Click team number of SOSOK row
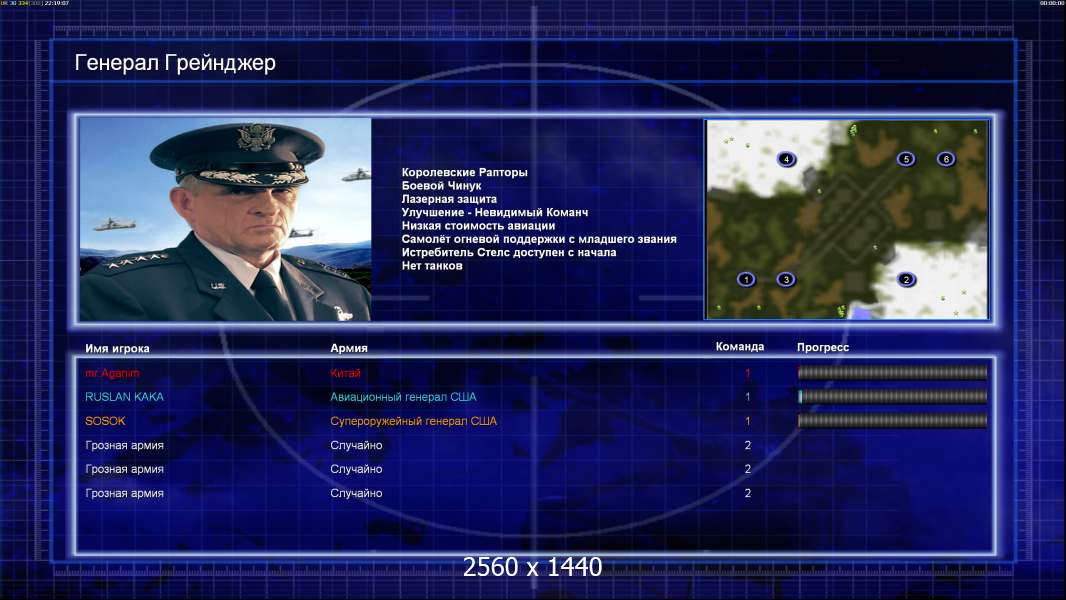Viewport: 1066px width, 600px height. [x=747, y=421]
